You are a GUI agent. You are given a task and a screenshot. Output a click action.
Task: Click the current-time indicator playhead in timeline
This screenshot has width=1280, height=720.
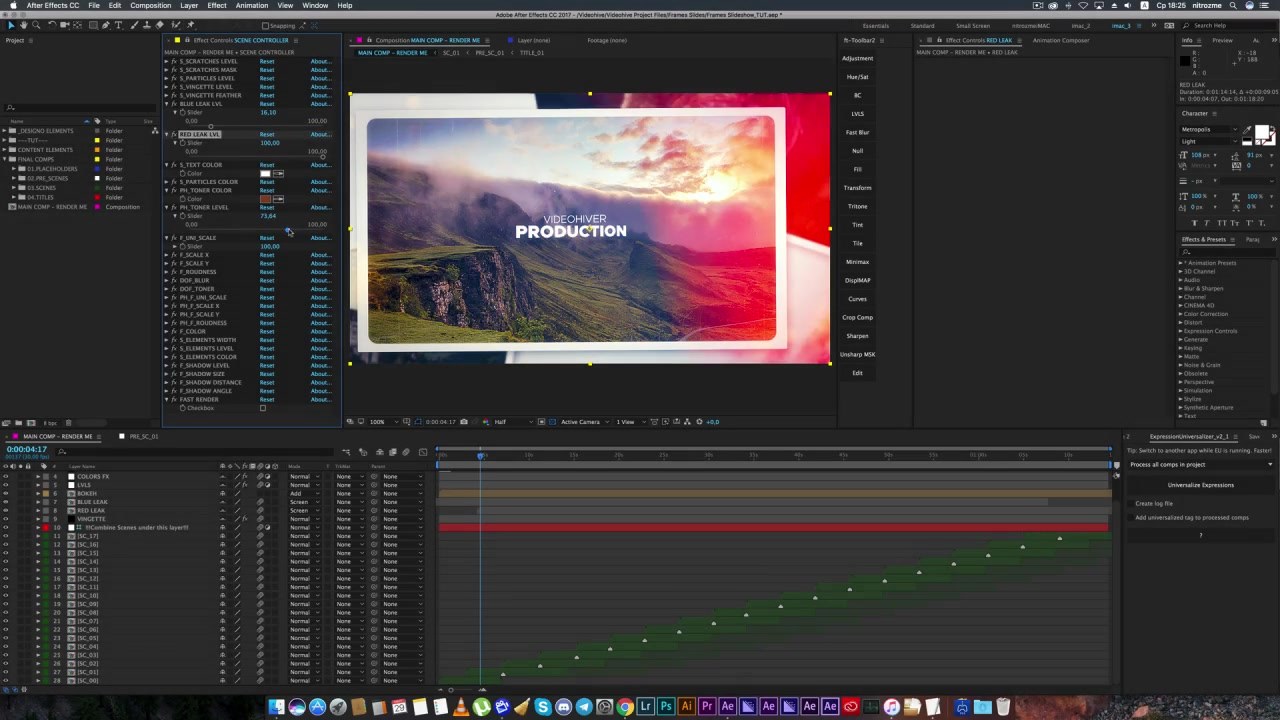point(480,454)
